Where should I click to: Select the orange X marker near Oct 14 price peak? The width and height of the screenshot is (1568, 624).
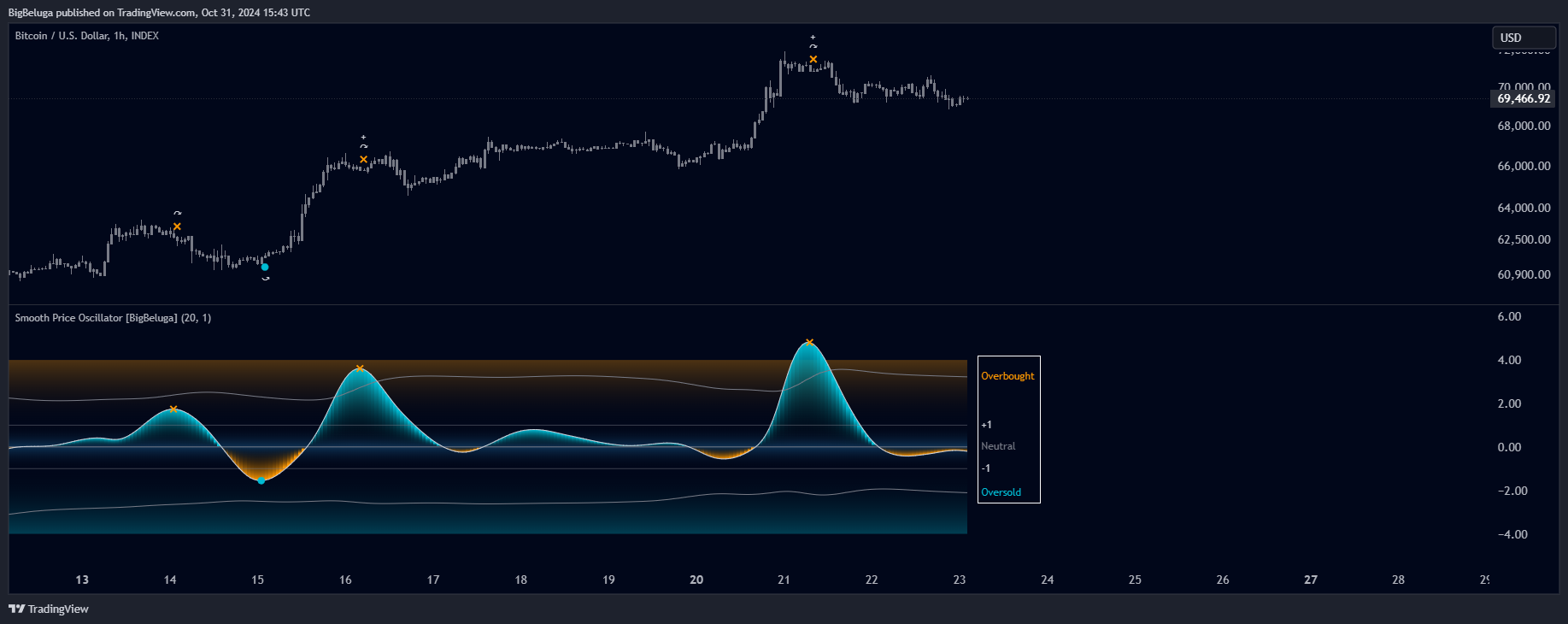pyautogui.click(x=177, y=227)
